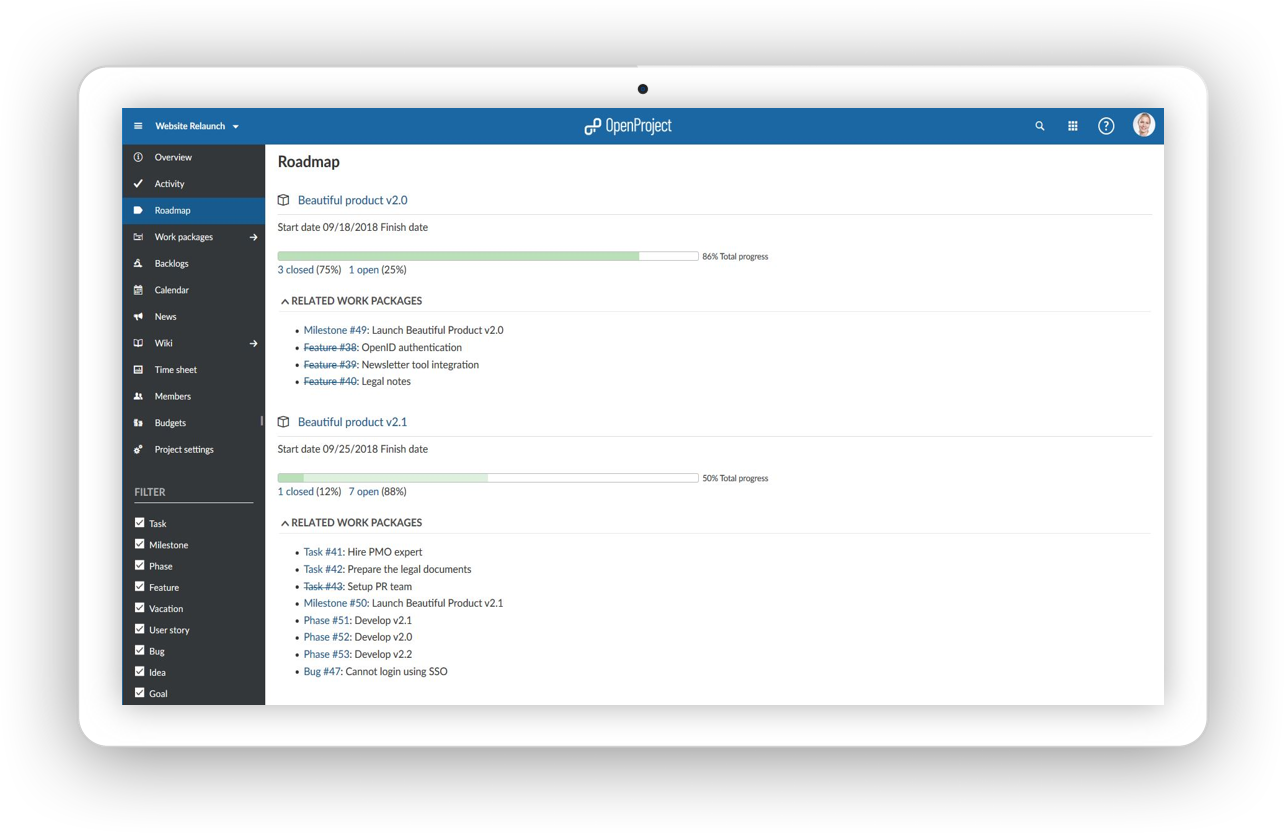Collapse Related Work Packages under v2.0
Screen dimensions: 1284x833
[352, 301]
